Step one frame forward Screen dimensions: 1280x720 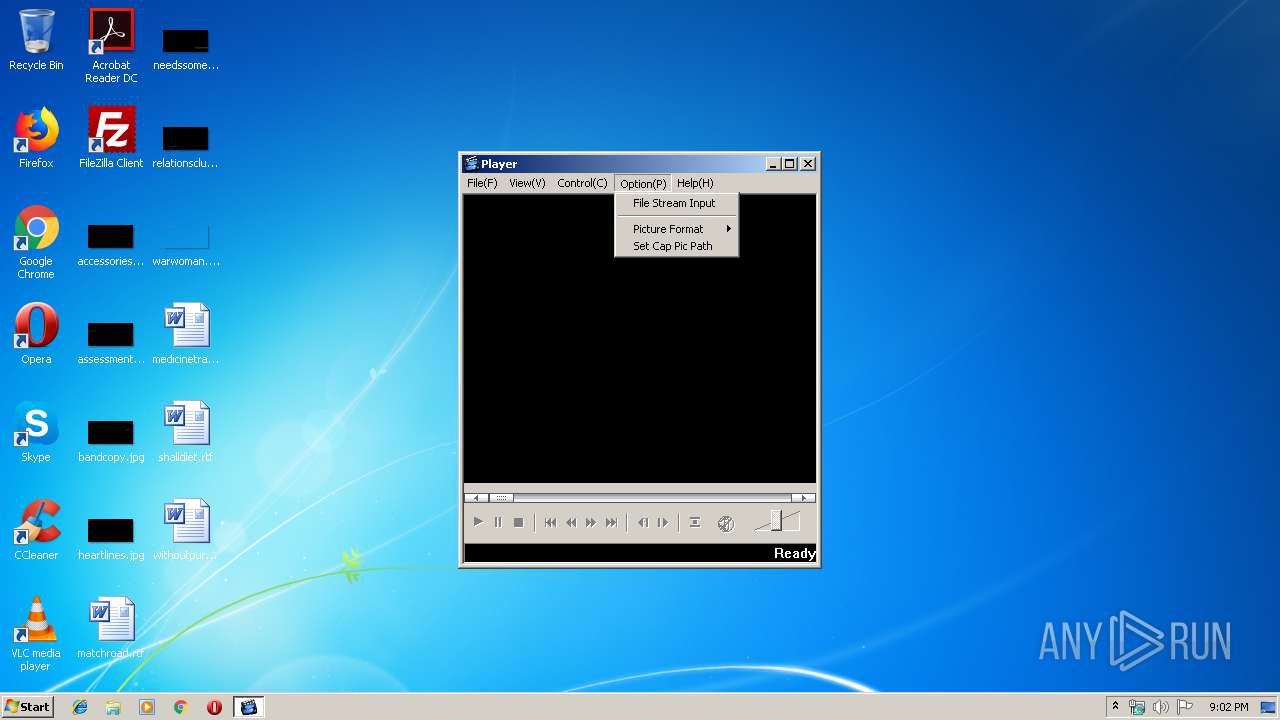[x=663, y=522]
